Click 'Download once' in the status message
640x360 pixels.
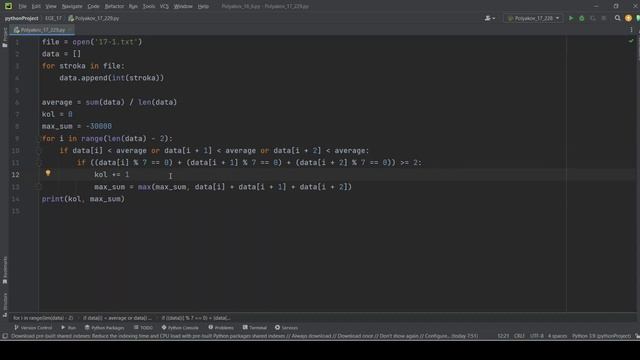click(x=355, y=336)
